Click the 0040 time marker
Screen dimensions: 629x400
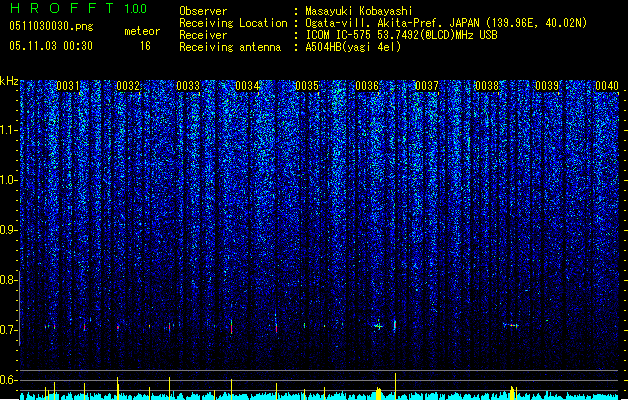pyautogui.click(x=607, y=86)
